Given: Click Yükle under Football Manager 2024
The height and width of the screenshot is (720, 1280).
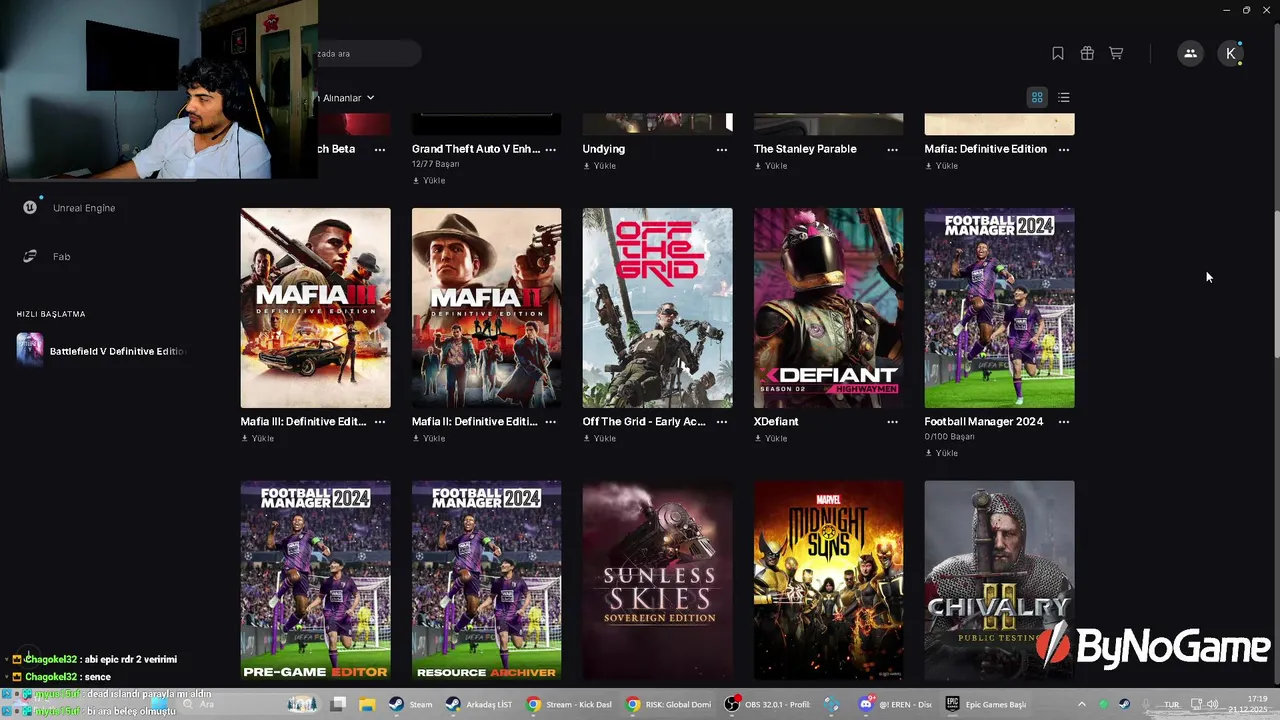Looking at the screenshot, I should [x=942, y=453].
